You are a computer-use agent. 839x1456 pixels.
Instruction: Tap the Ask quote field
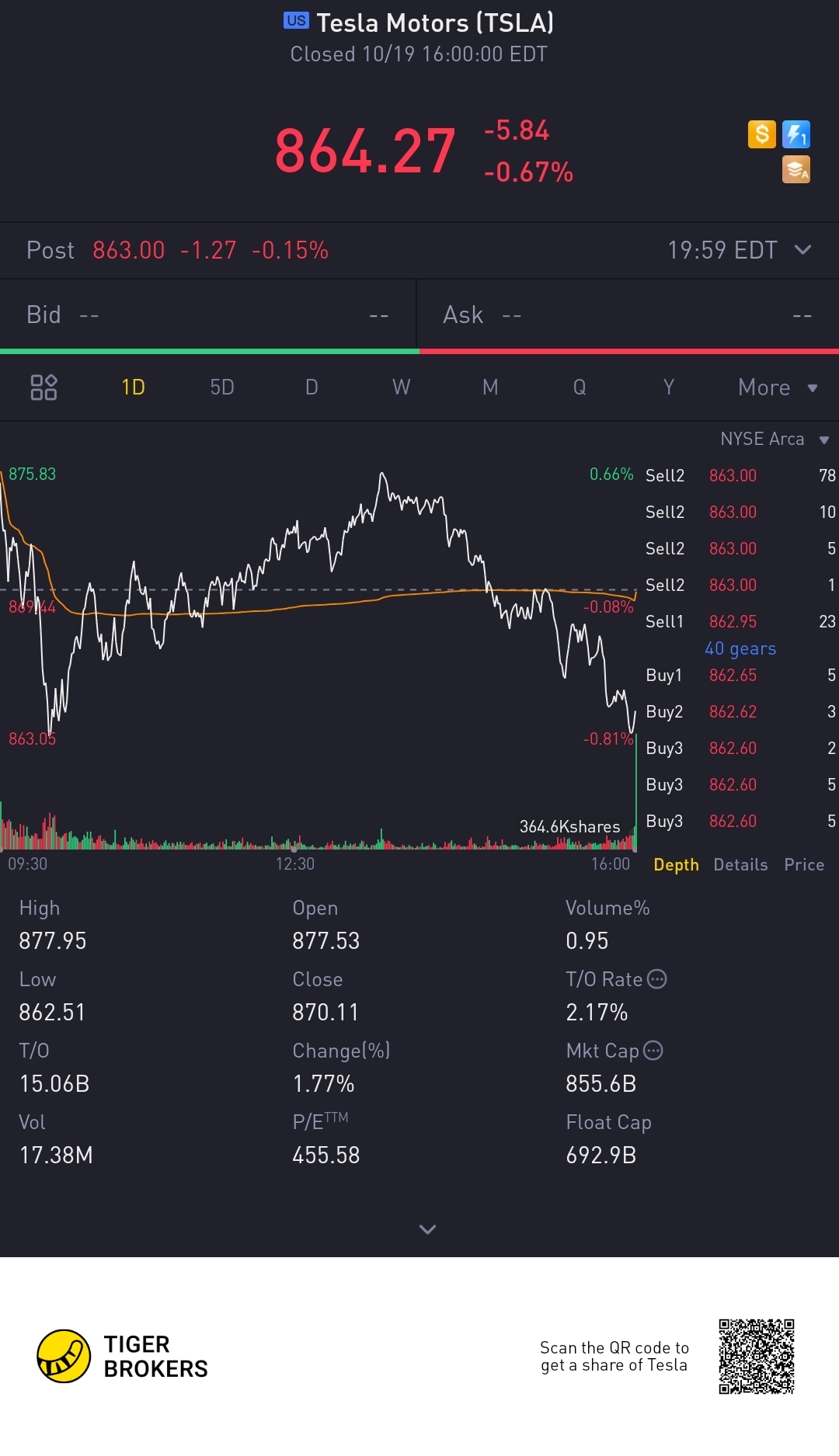point(628,314)
